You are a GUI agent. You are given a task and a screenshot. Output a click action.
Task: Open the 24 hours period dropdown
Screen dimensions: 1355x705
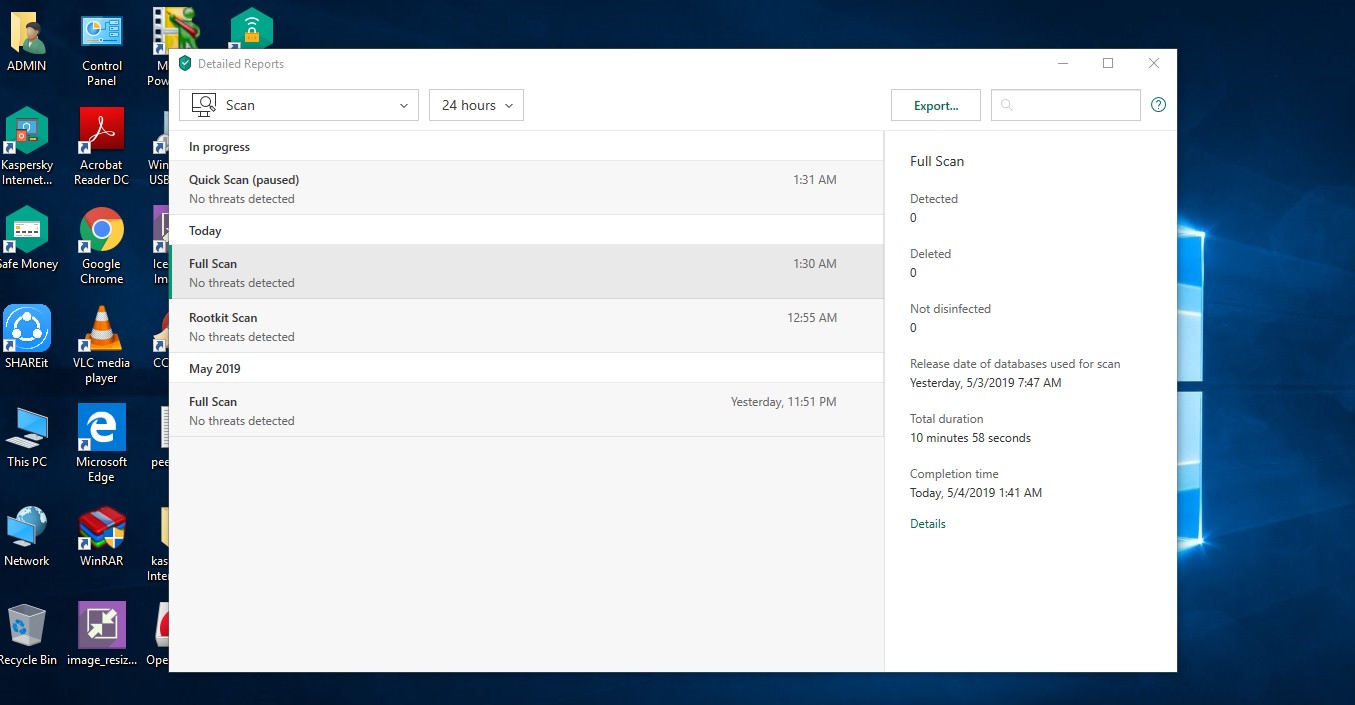(x=476, y=105)
